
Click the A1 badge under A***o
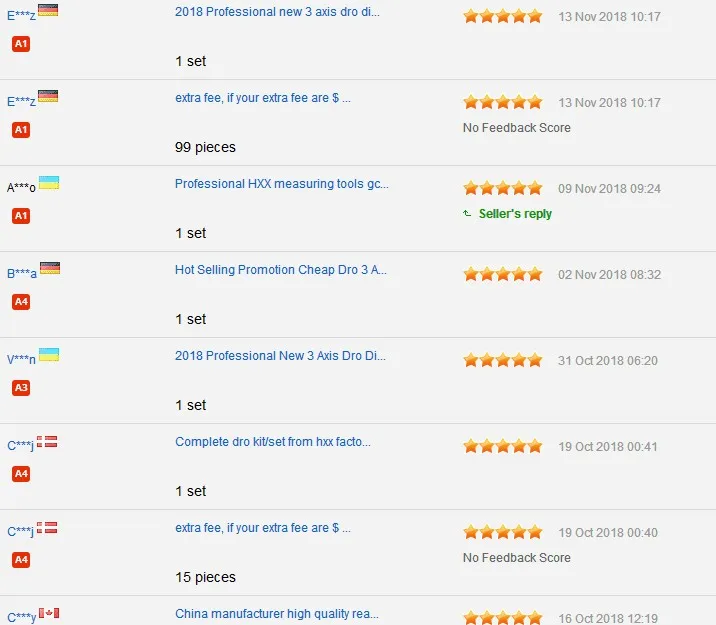point(21,215)
